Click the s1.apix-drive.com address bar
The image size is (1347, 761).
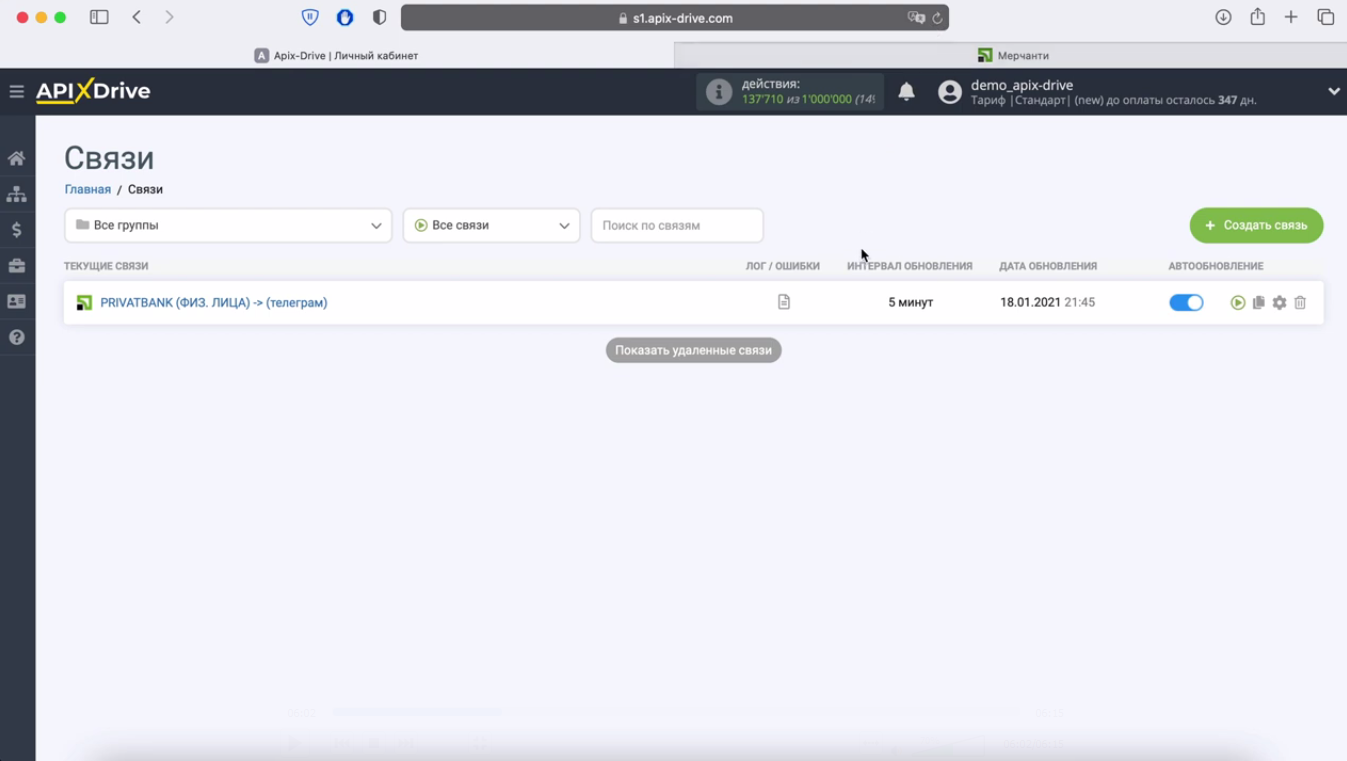click(x=675, y=18)
